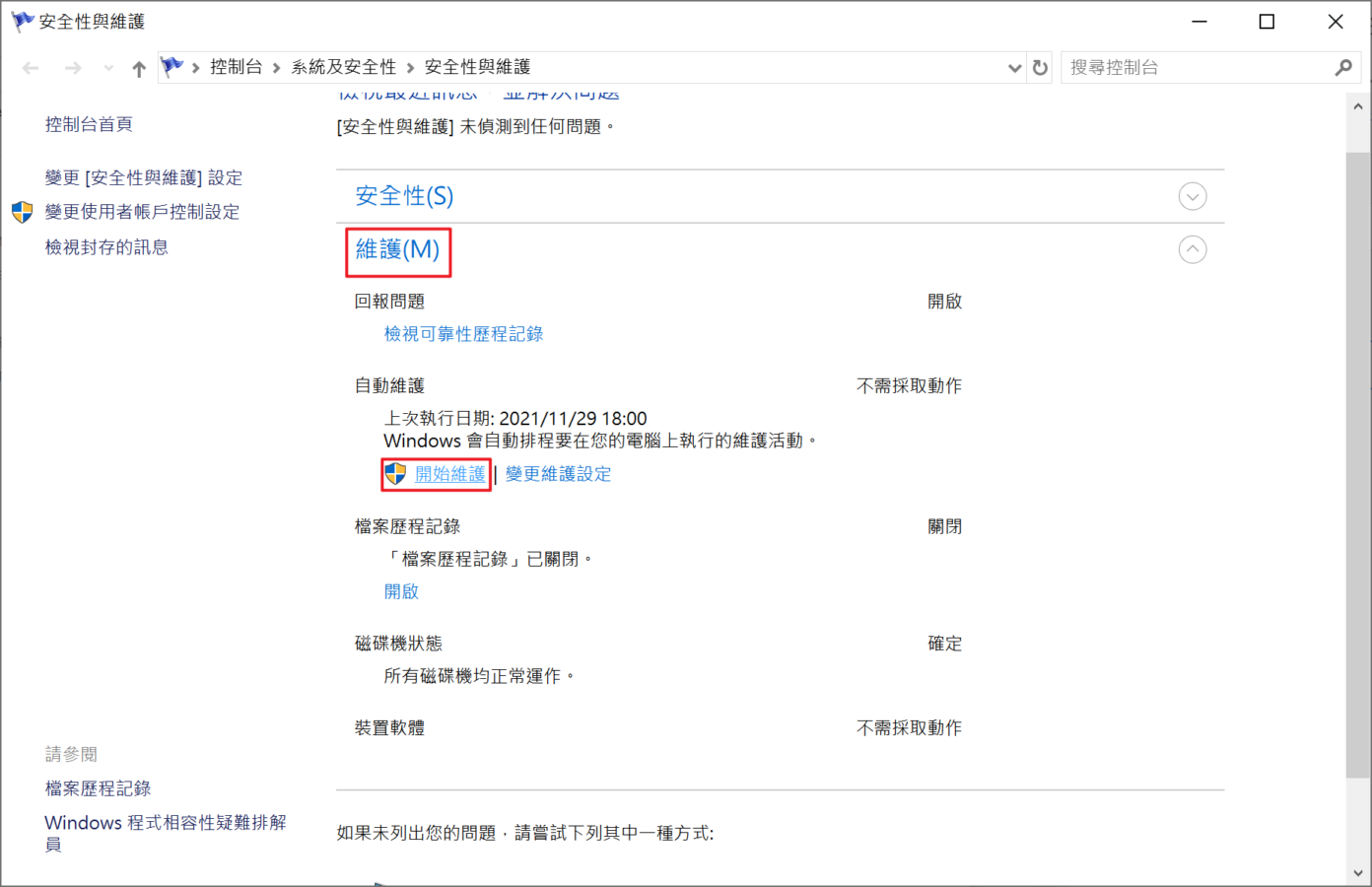Click the 系統及安全性 breadcrumb

344,67
